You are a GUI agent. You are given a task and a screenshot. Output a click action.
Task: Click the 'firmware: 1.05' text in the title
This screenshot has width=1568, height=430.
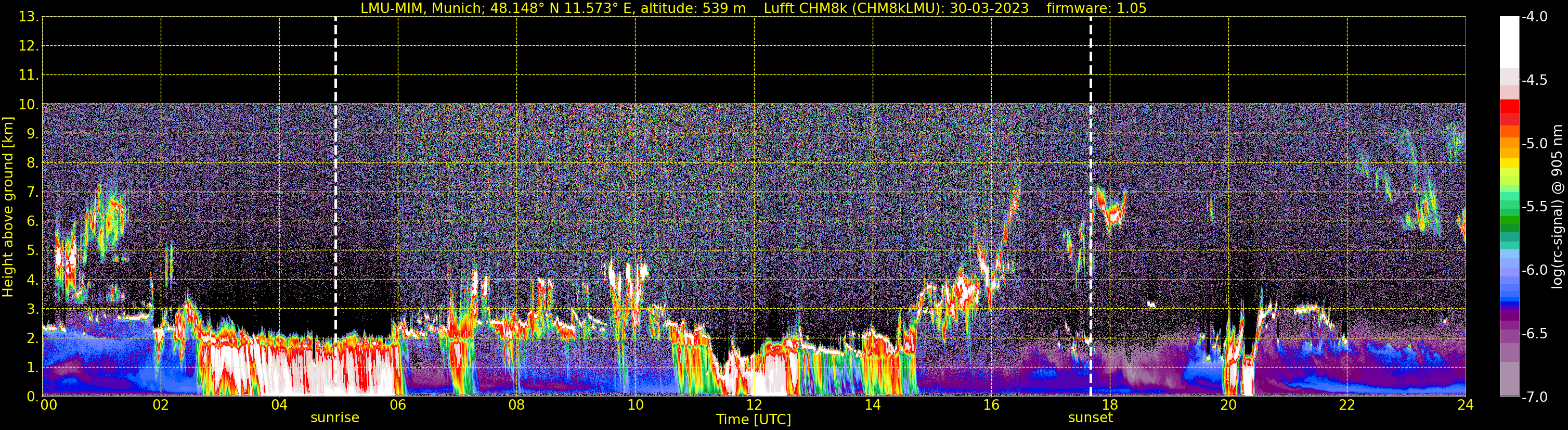tap(1096, 8)
